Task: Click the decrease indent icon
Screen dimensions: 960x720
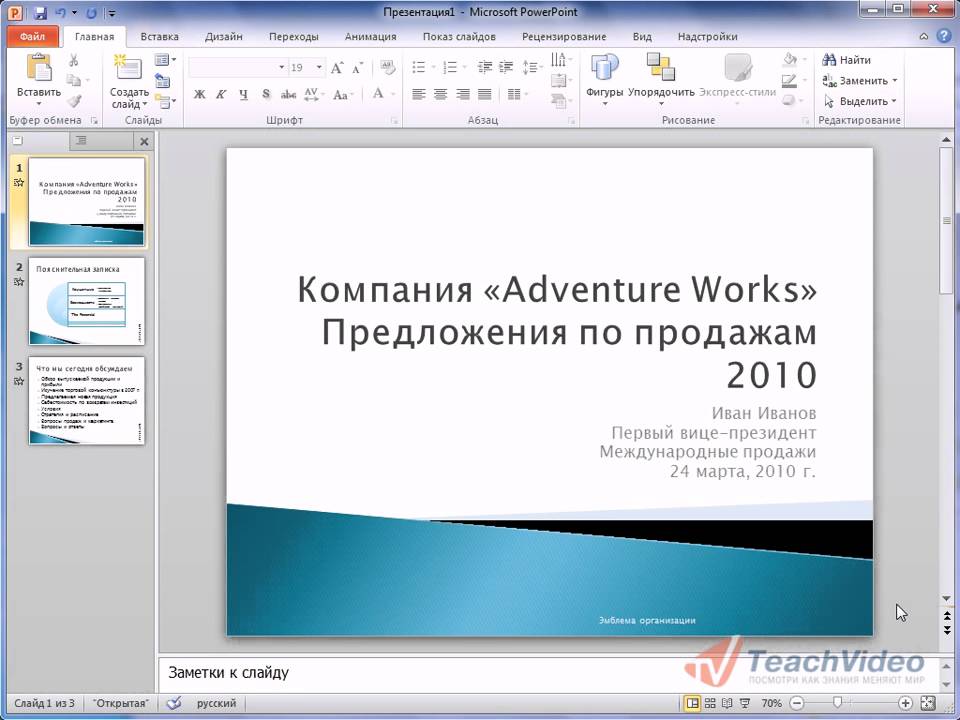Action: click(484, 67)
